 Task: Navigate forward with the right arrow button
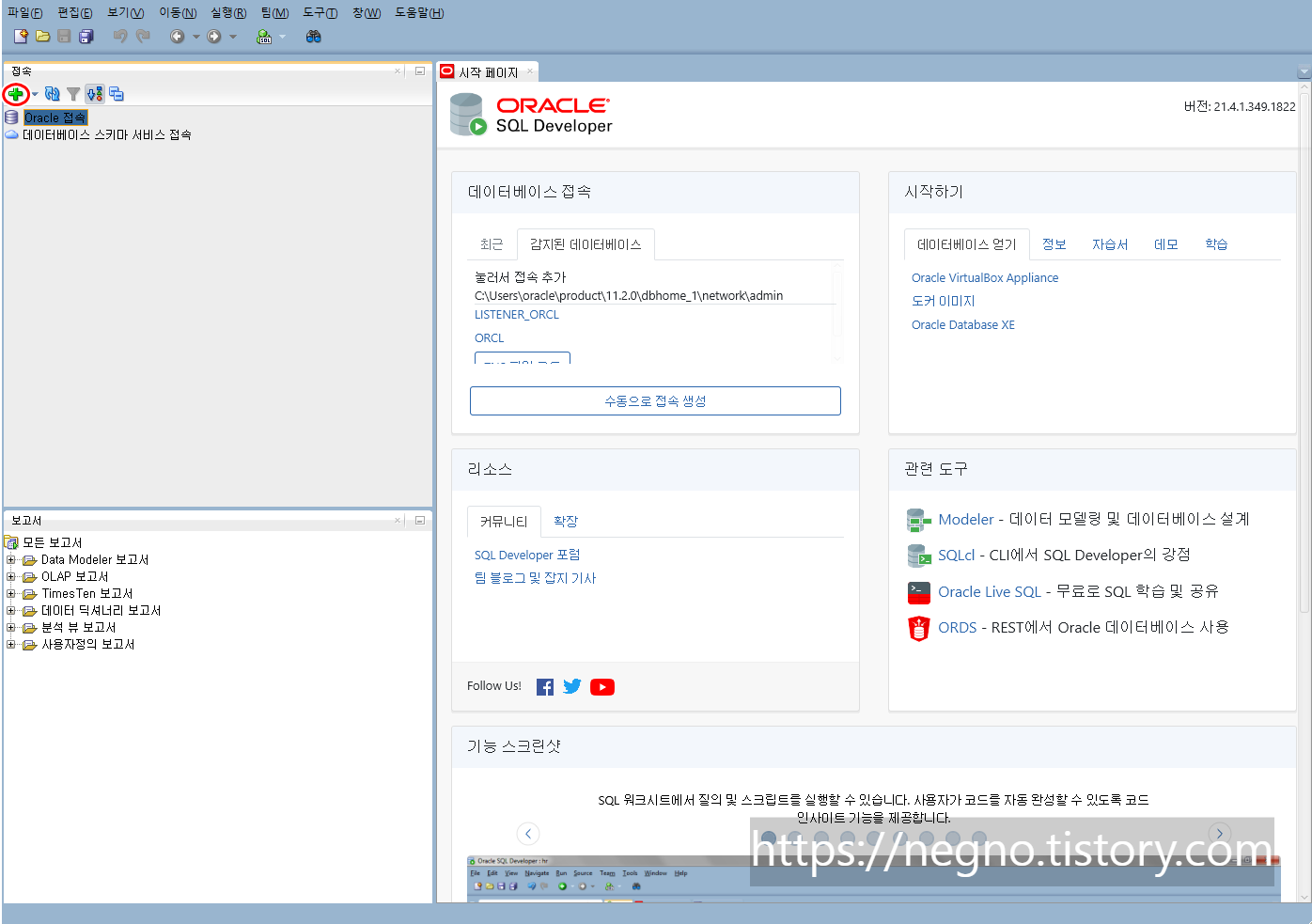coord(214,37)
